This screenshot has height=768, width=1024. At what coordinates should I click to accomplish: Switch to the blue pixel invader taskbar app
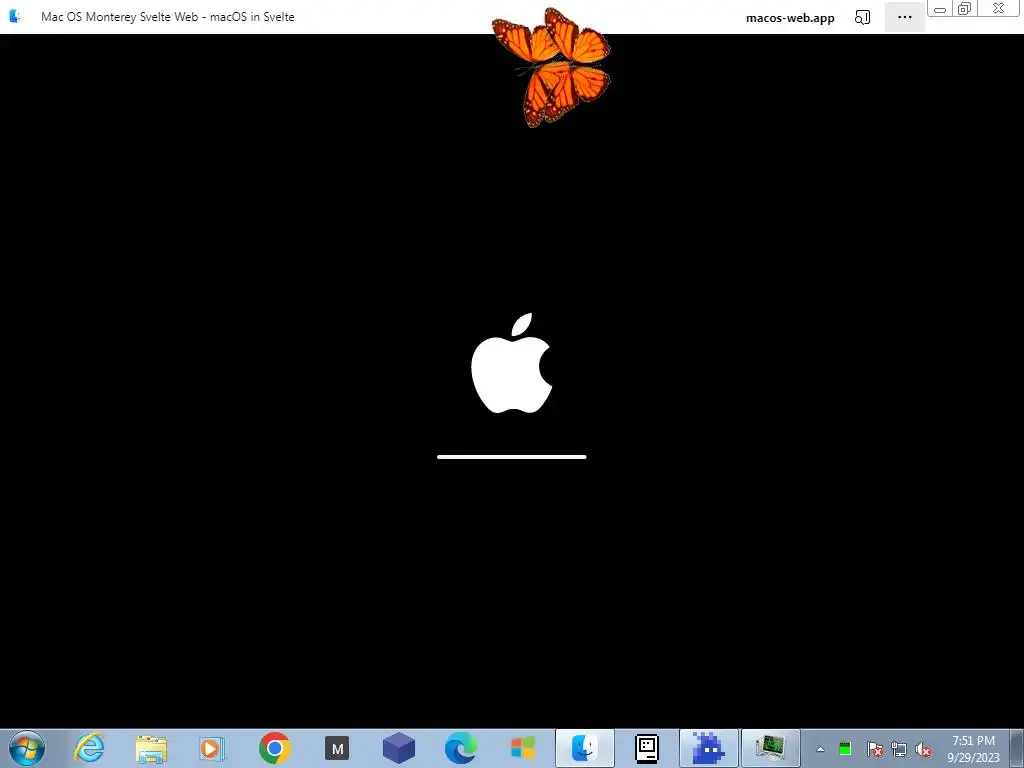(x=709, y=748)
